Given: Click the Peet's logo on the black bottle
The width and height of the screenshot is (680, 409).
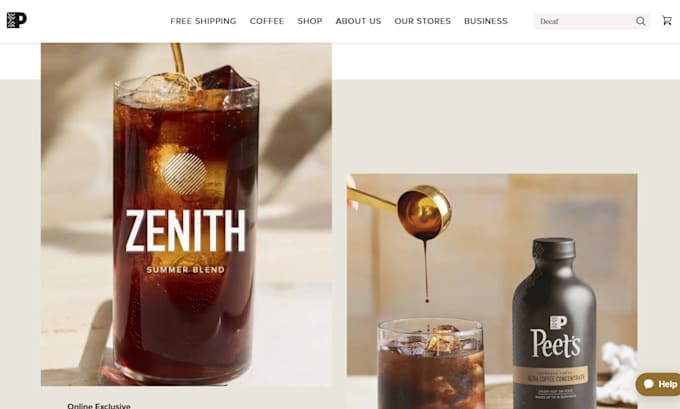Looking at the screenshot, I should pyautogui.click(x=556, y=337).
